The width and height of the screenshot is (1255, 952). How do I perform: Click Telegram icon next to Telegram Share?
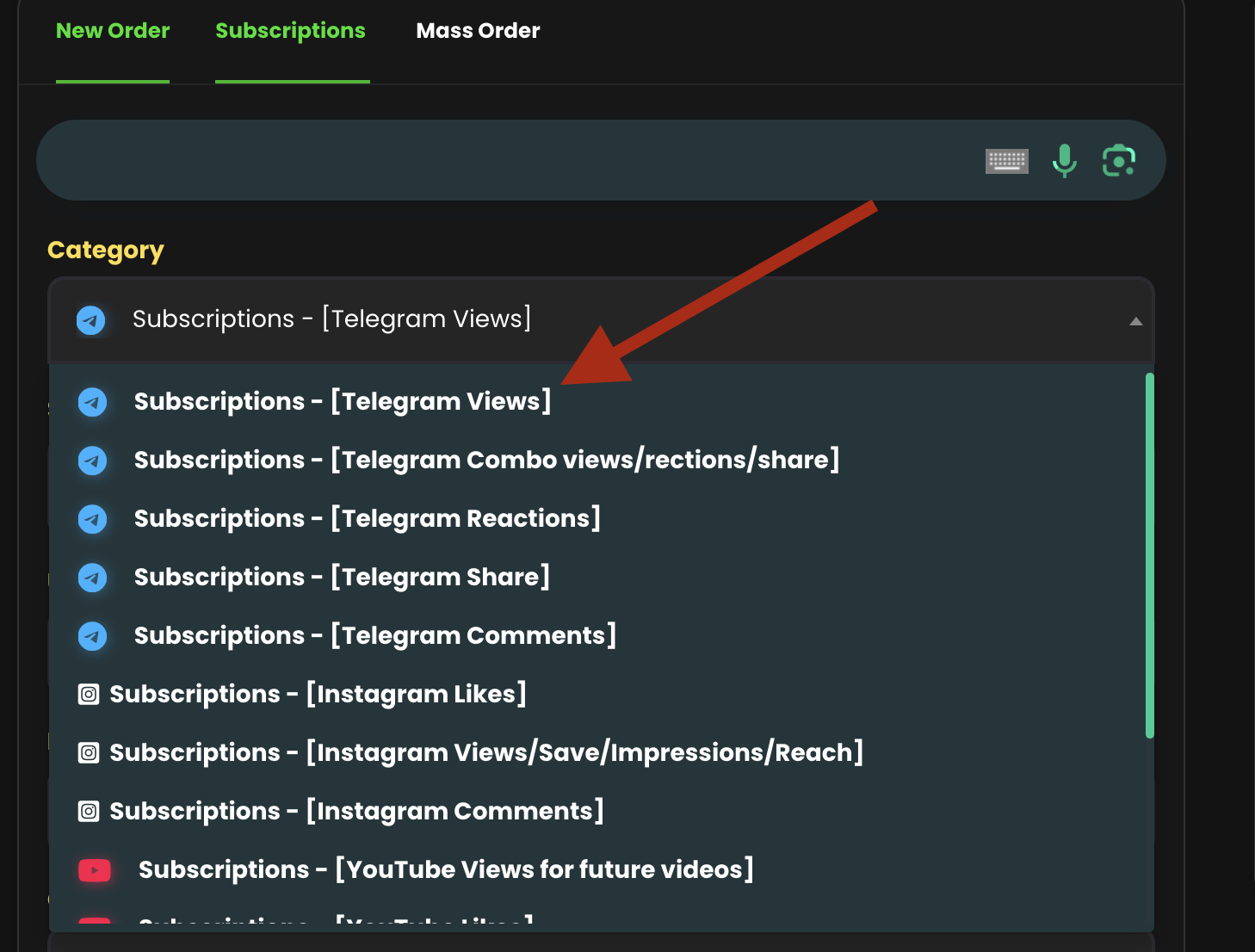(x=92, y=578)
